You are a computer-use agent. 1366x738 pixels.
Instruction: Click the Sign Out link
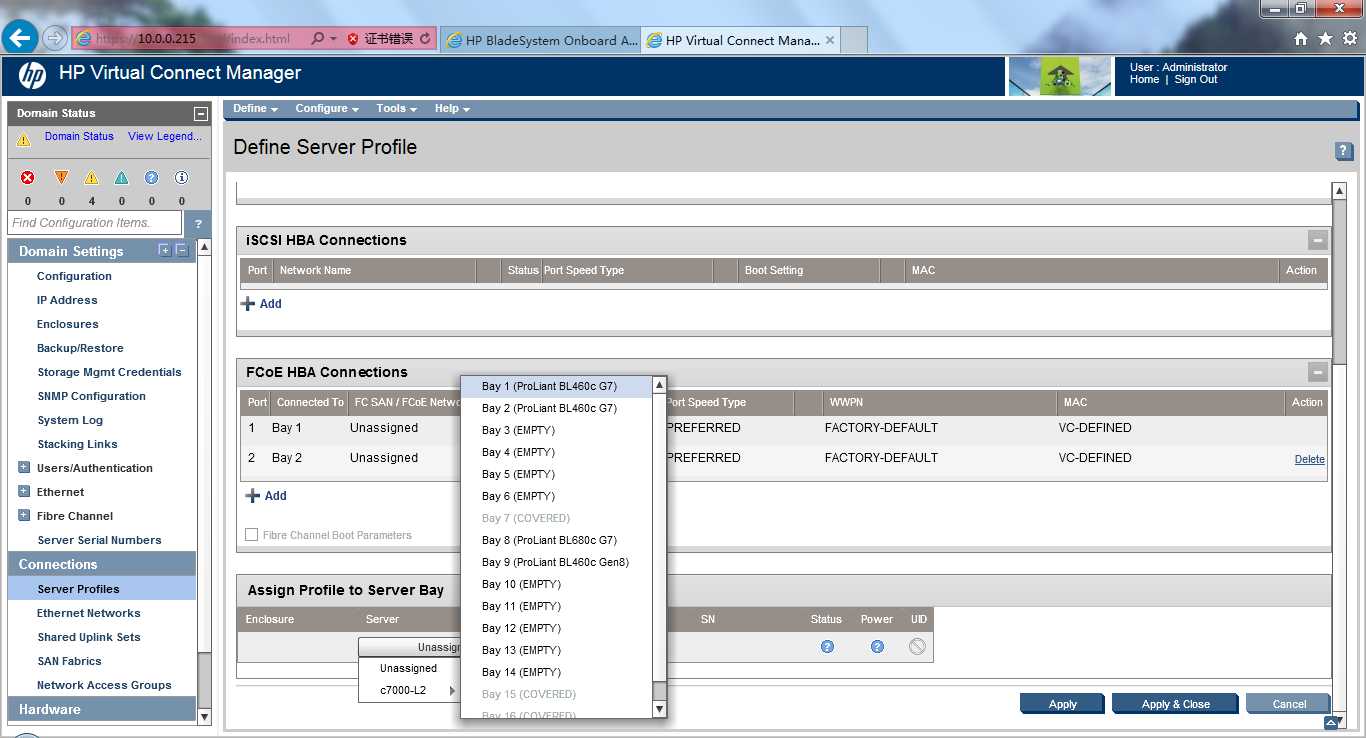1196,79
